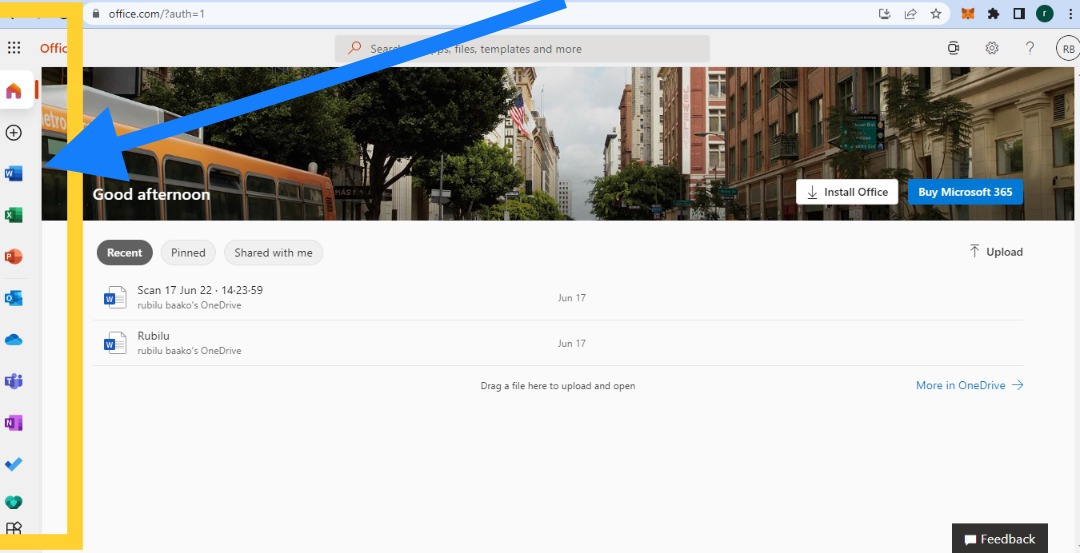Open the Rubilu Word document

tap(558, 343)
